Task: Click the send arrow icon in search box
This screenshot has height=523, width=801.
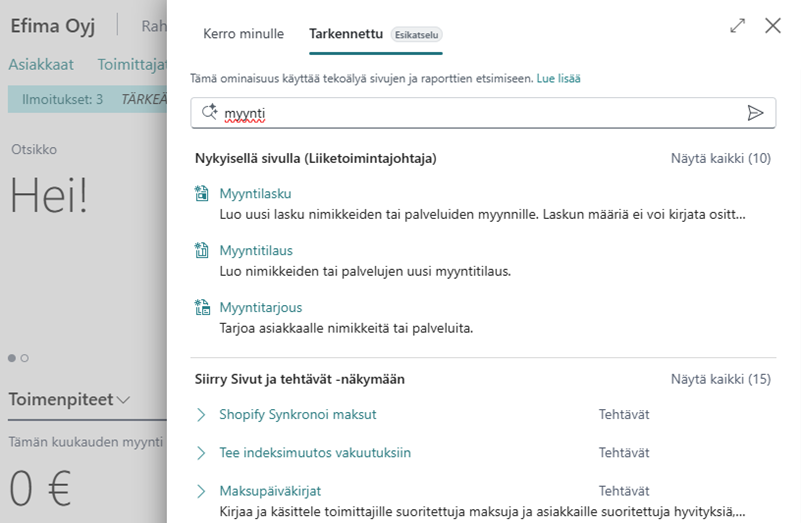Action: point(755,113)
